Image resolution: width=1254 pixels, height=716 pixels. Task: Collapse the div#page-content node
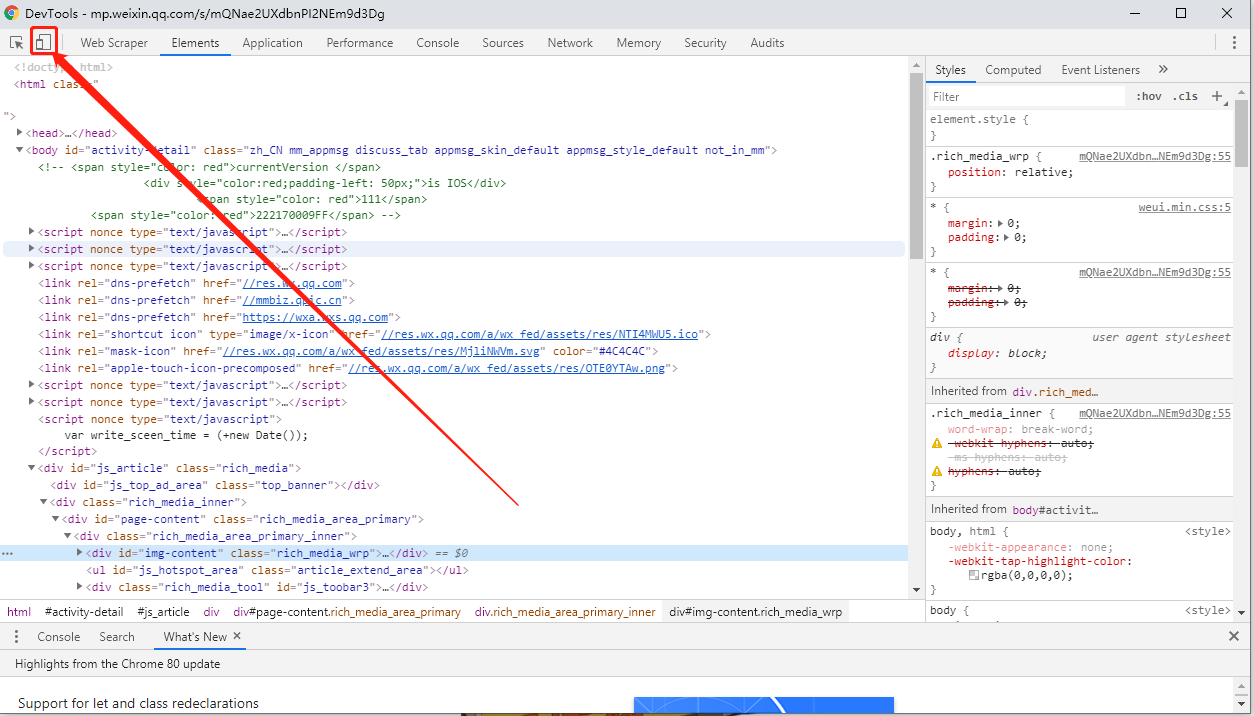click(x=56, y=519)
